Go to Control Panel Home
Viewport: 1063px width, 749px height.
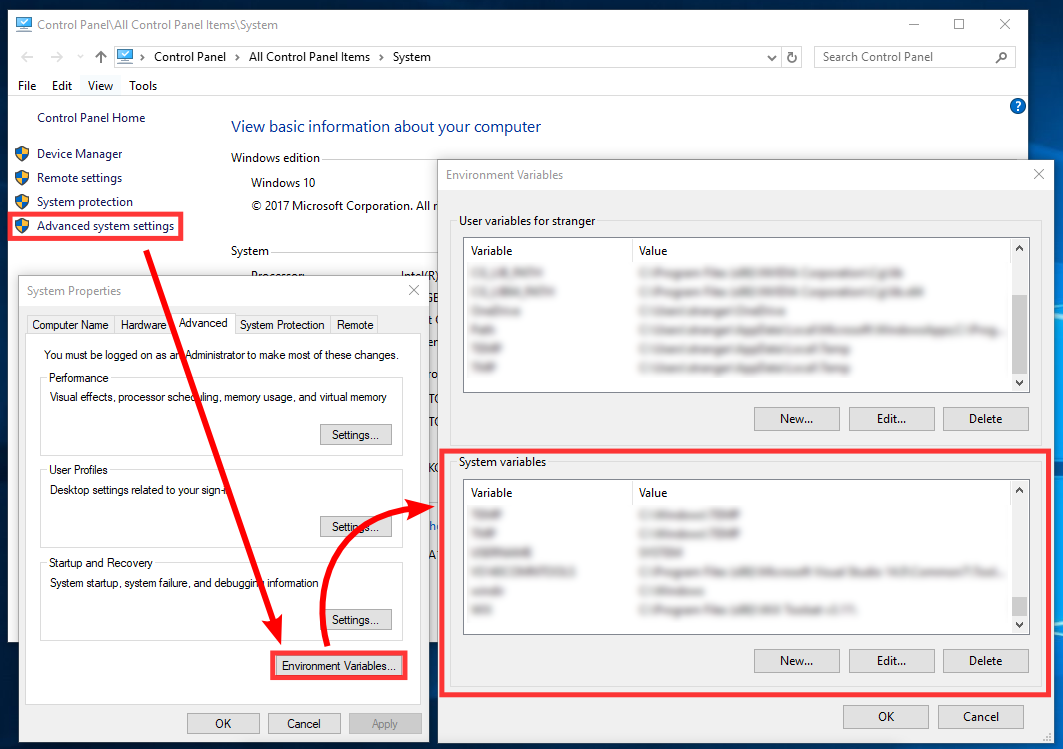(91, 117)
